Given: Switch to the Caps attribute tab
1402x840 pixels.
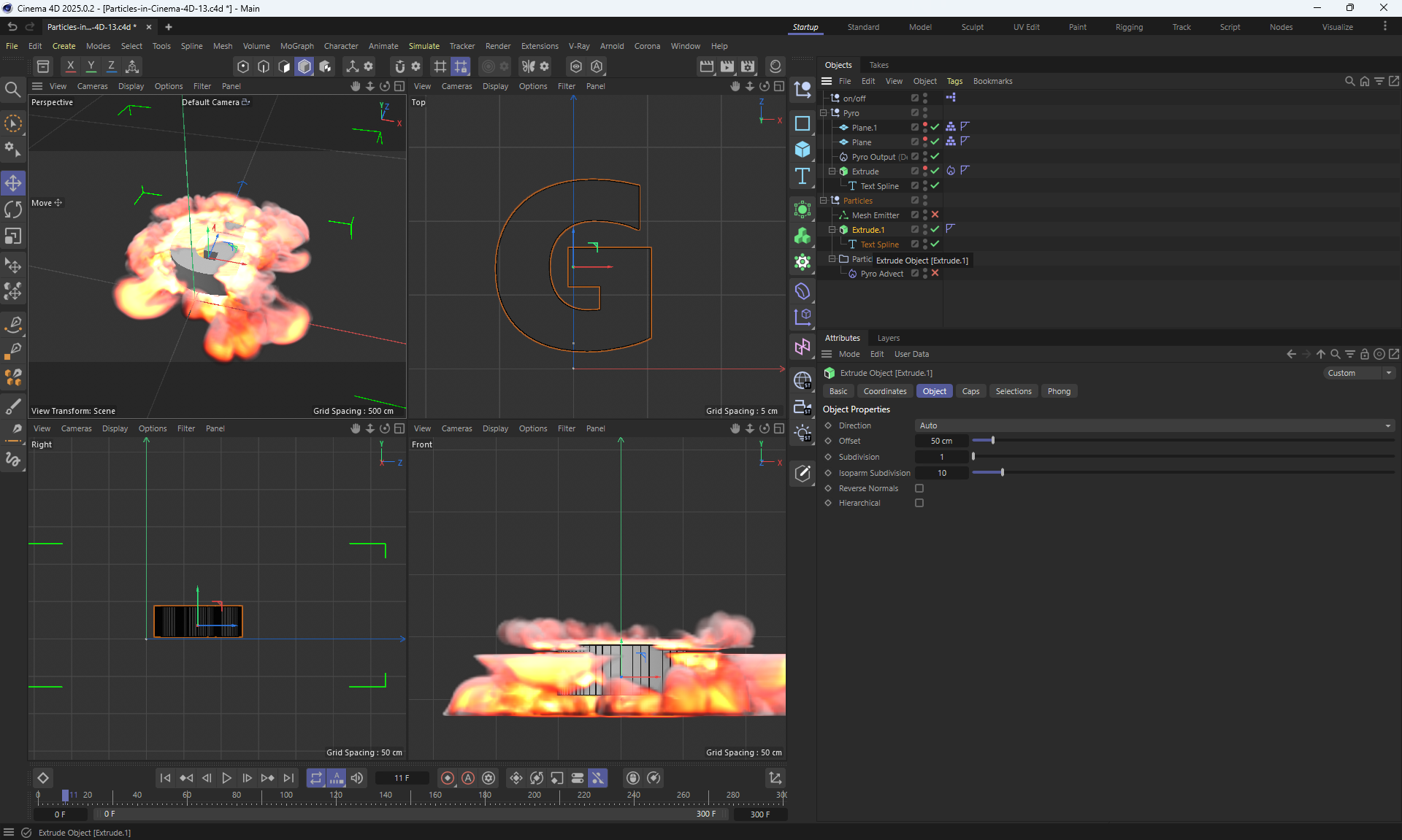Looking at the screenshot, I should (970, 391).
